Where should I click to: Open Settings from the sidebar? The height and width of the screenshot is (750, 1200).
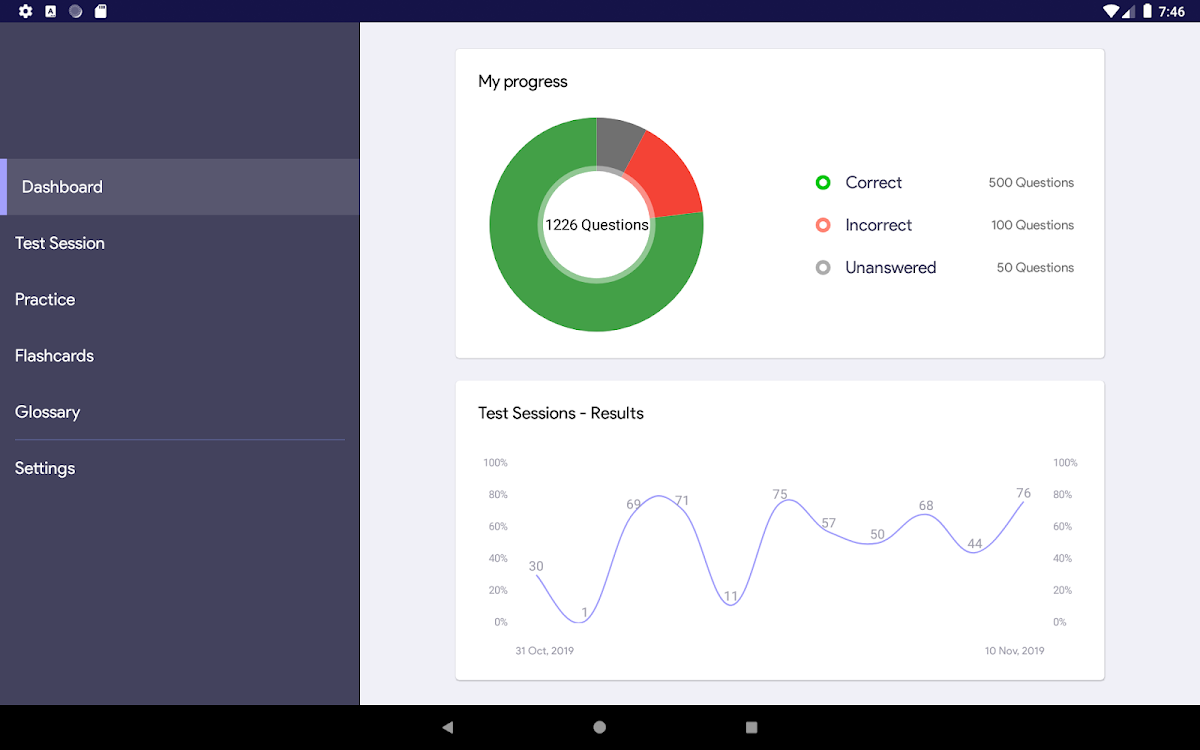45,468
